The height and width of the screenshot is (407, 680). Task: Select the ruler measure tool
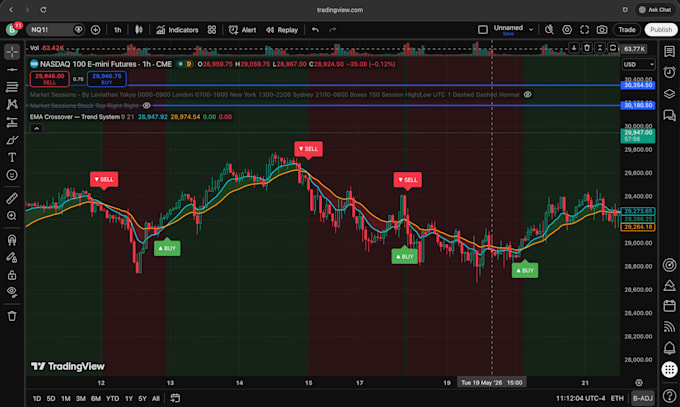point(12,198)
